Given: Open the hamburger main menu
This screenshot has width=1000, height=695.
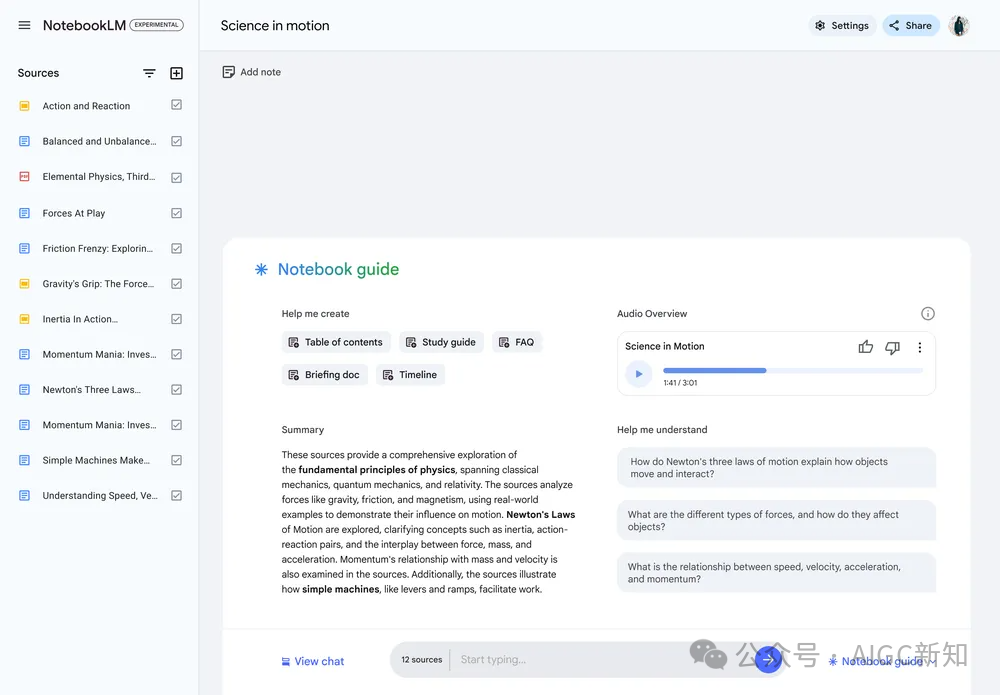Looking at the screenshot, I should [x=24, y=26].
